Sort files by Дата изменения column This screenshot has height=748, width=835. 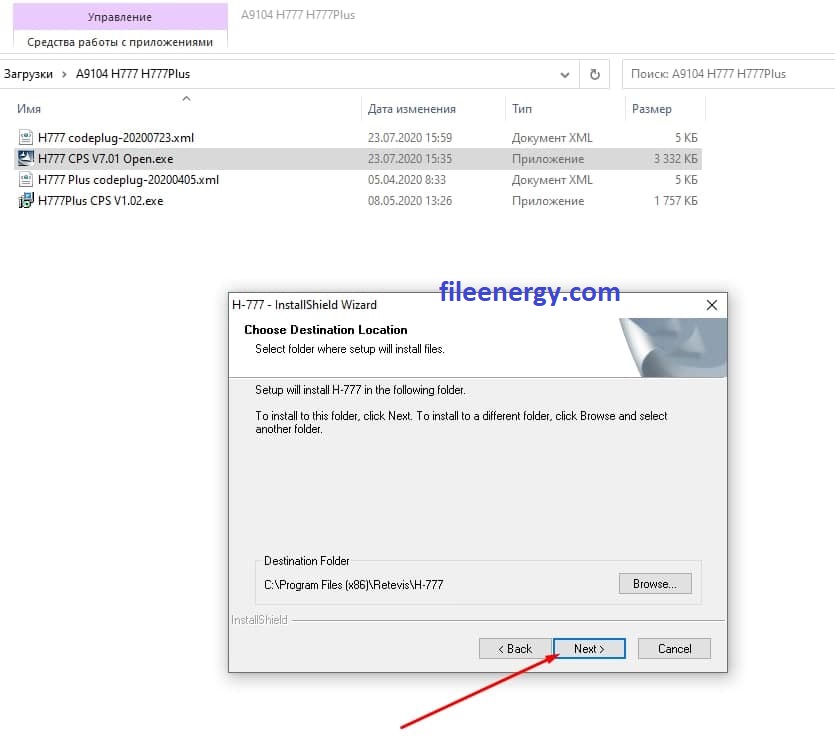point(412,109)
